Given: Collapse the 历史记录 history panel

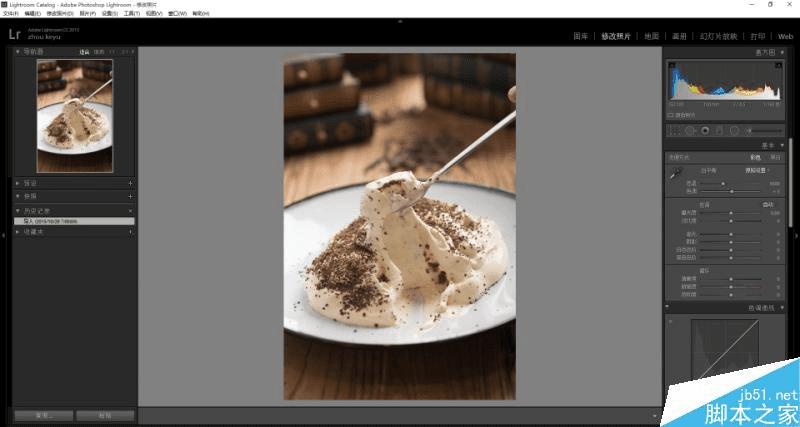Looking at the screenshot, I should coord(17,211).
